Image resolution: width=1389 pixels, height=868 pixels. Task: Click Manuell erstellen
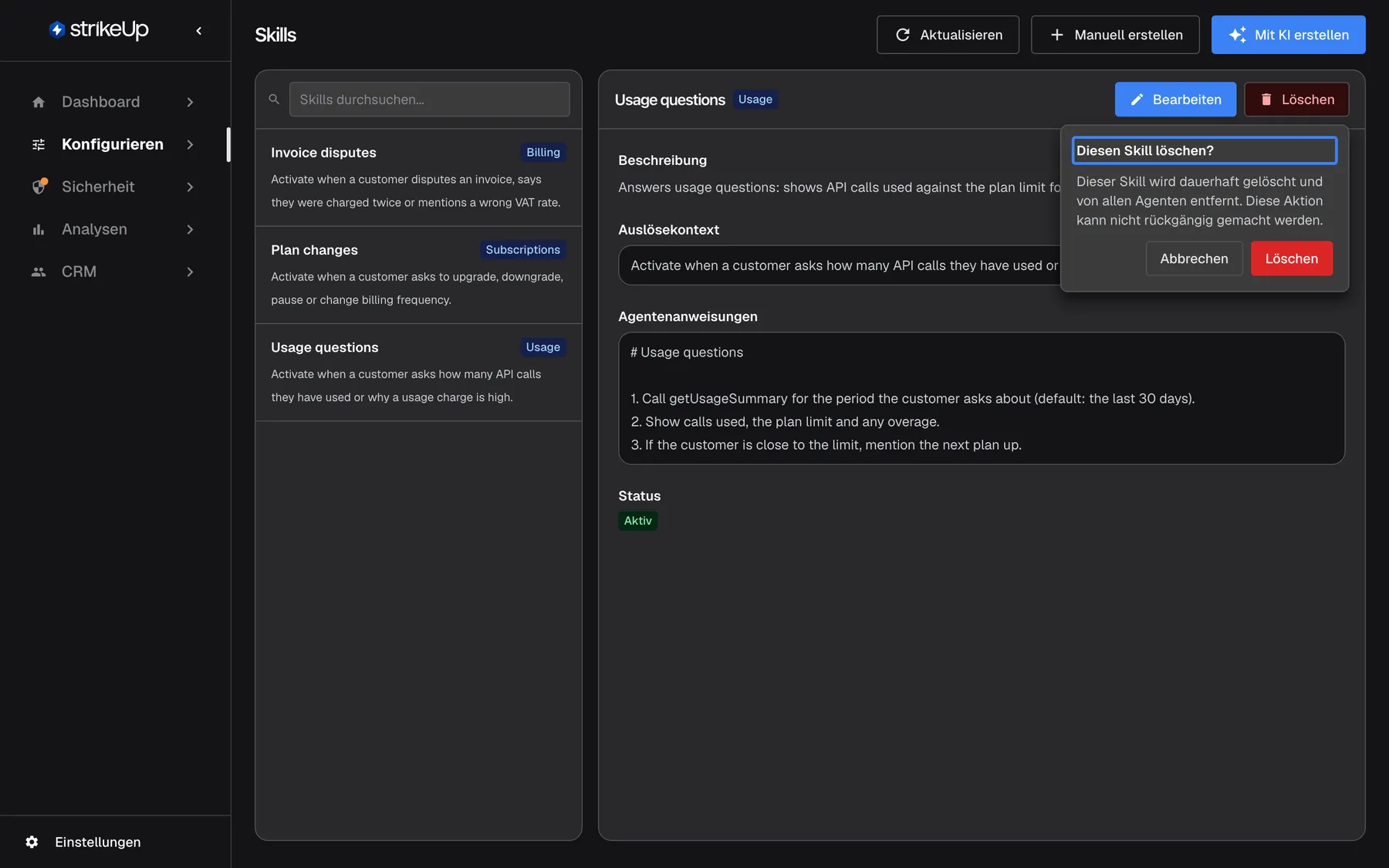1115,35
